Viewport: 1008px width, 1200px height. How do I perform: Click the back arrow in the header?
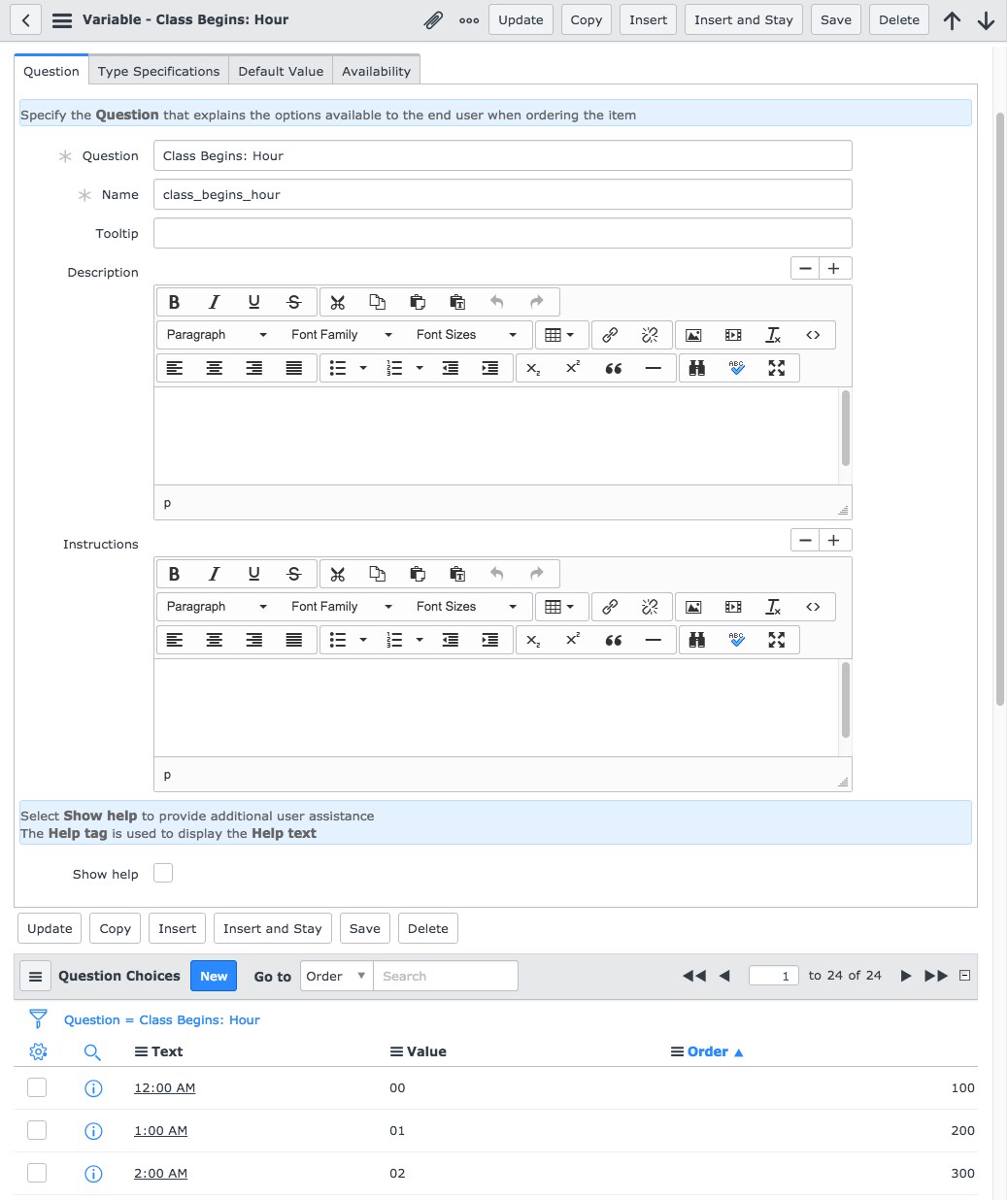pyautogui.click(x=25, y=20)
